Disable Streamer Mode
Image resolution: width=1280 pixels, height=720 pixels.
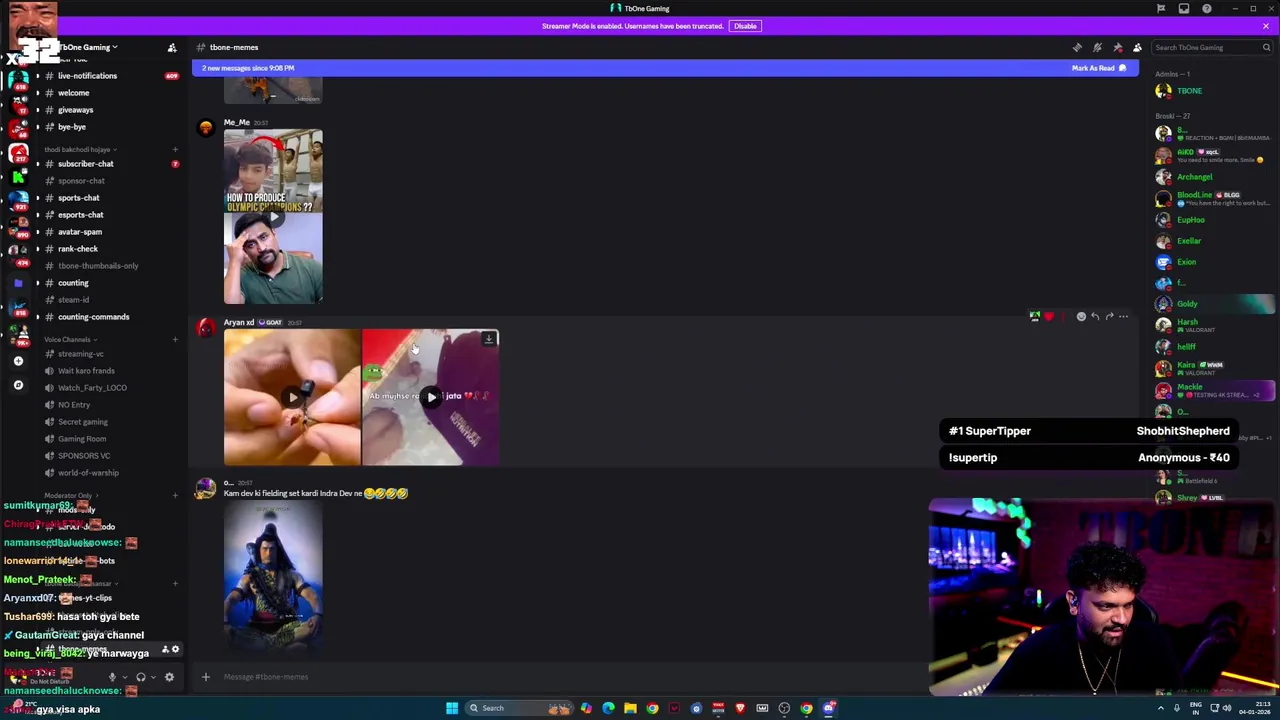745,26
